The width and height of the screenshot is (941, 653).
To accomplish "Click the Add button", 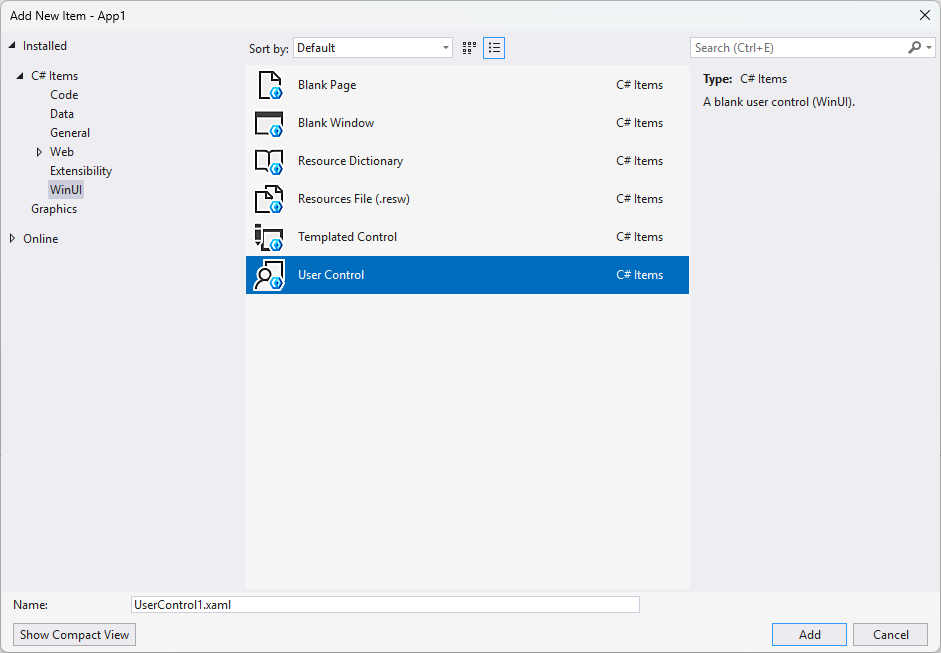I will [x=808, y=634].
